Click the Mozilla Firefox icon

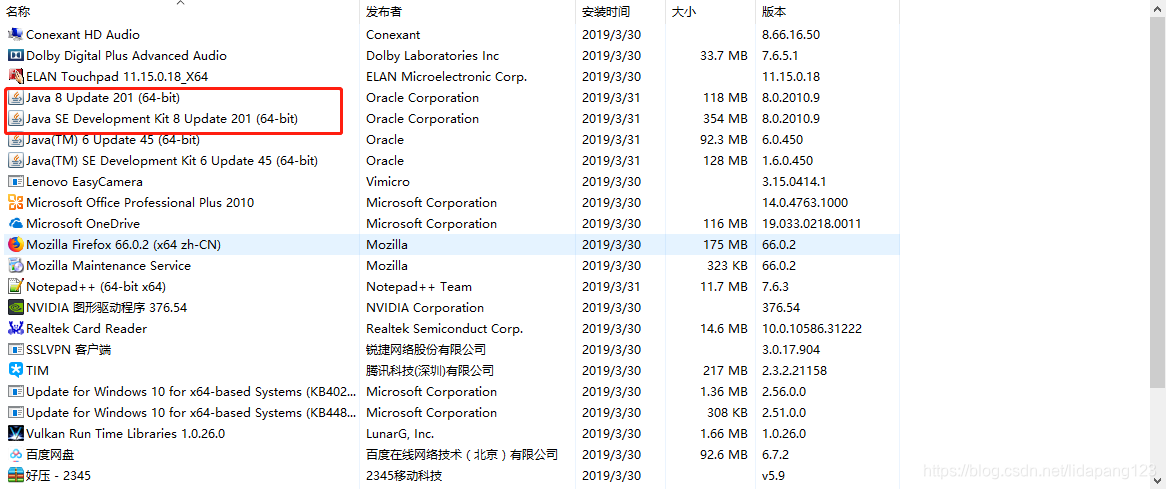point(15,244)
